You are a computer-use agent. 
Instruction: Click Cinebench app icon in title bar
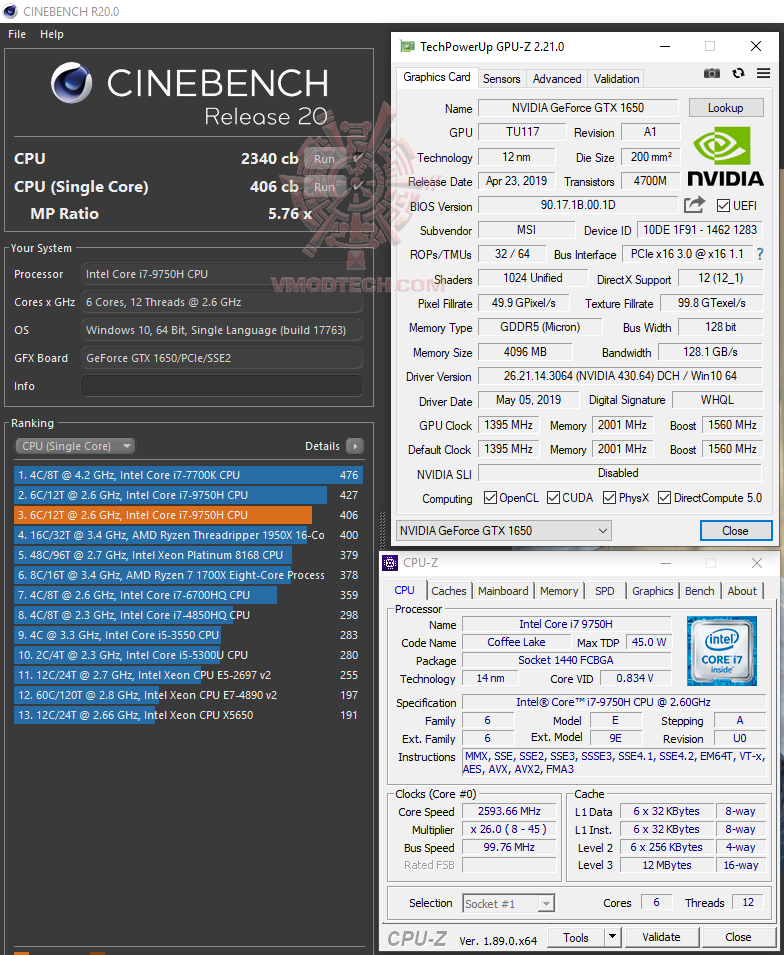tap(10, 10)
